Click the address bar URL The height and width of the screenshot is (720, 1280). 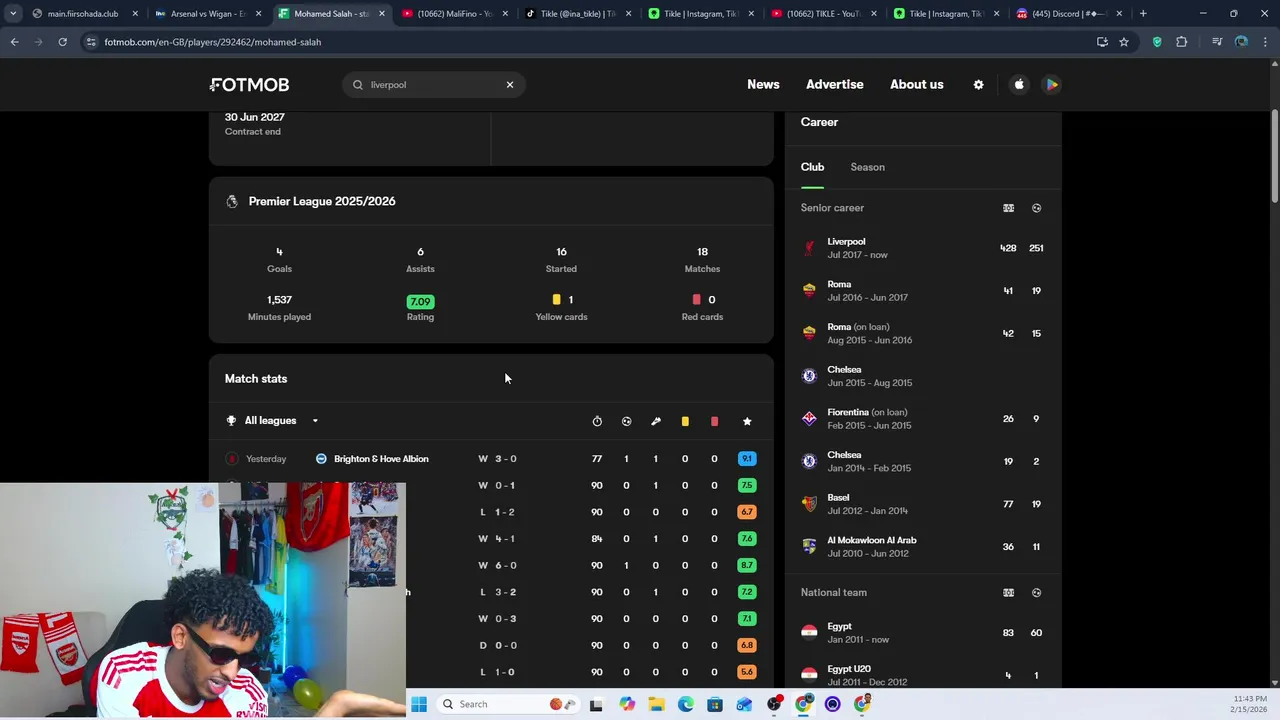(213, 42)
